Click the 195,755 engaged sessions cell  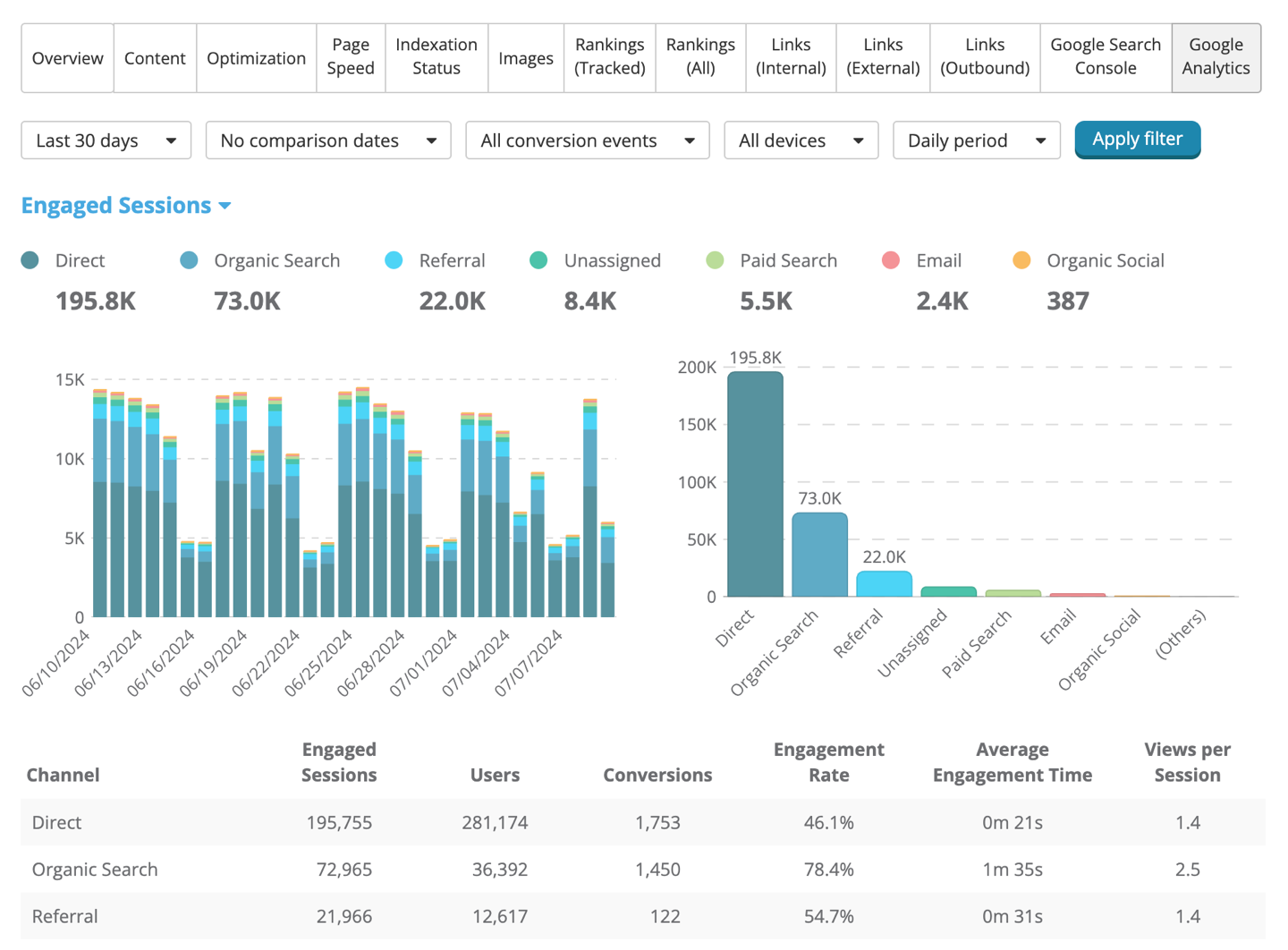[x=339, y=822]
